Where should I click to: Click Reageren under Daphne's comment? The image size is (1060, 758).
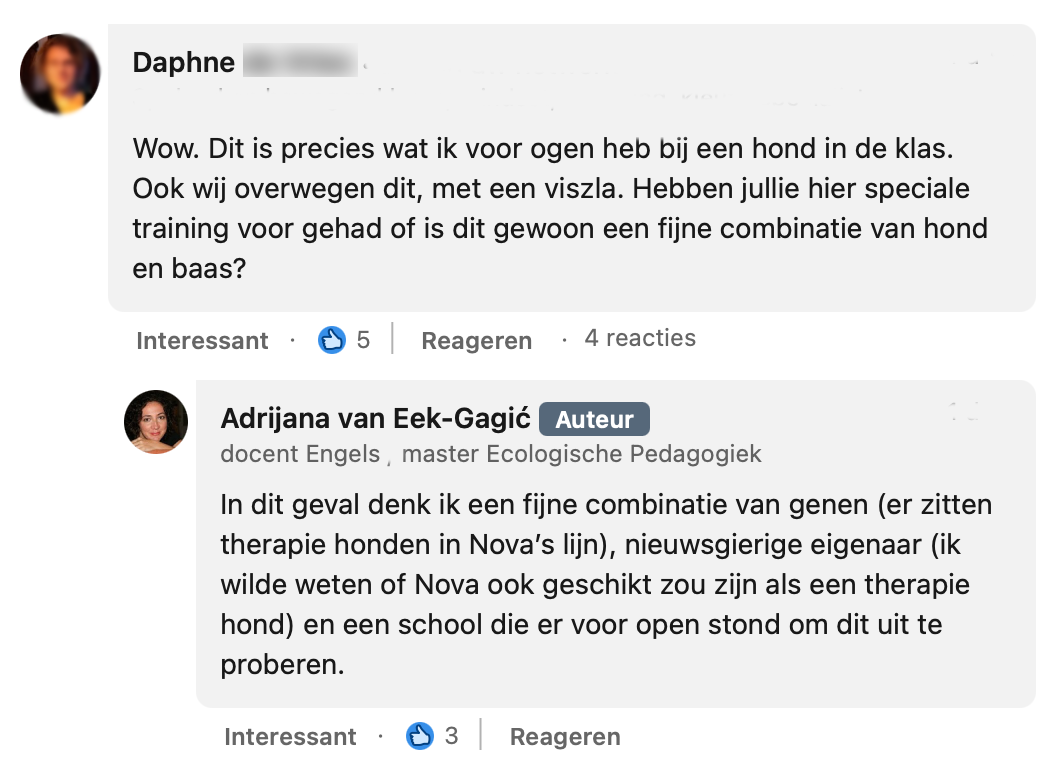476,341
